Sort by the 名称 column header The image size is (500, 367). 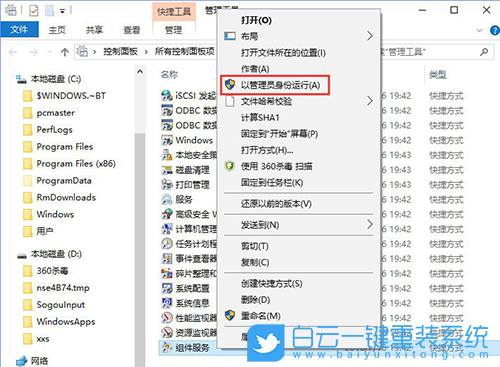click(169, 74)
